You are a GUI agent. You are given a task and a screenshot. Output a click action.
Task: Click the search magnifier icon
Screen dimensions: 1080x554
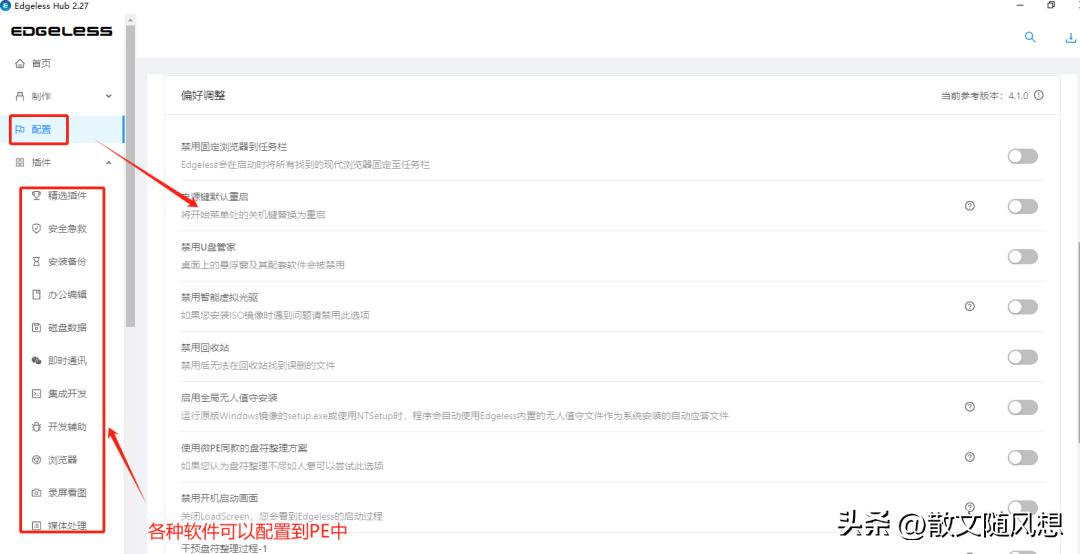(1030, 37)
